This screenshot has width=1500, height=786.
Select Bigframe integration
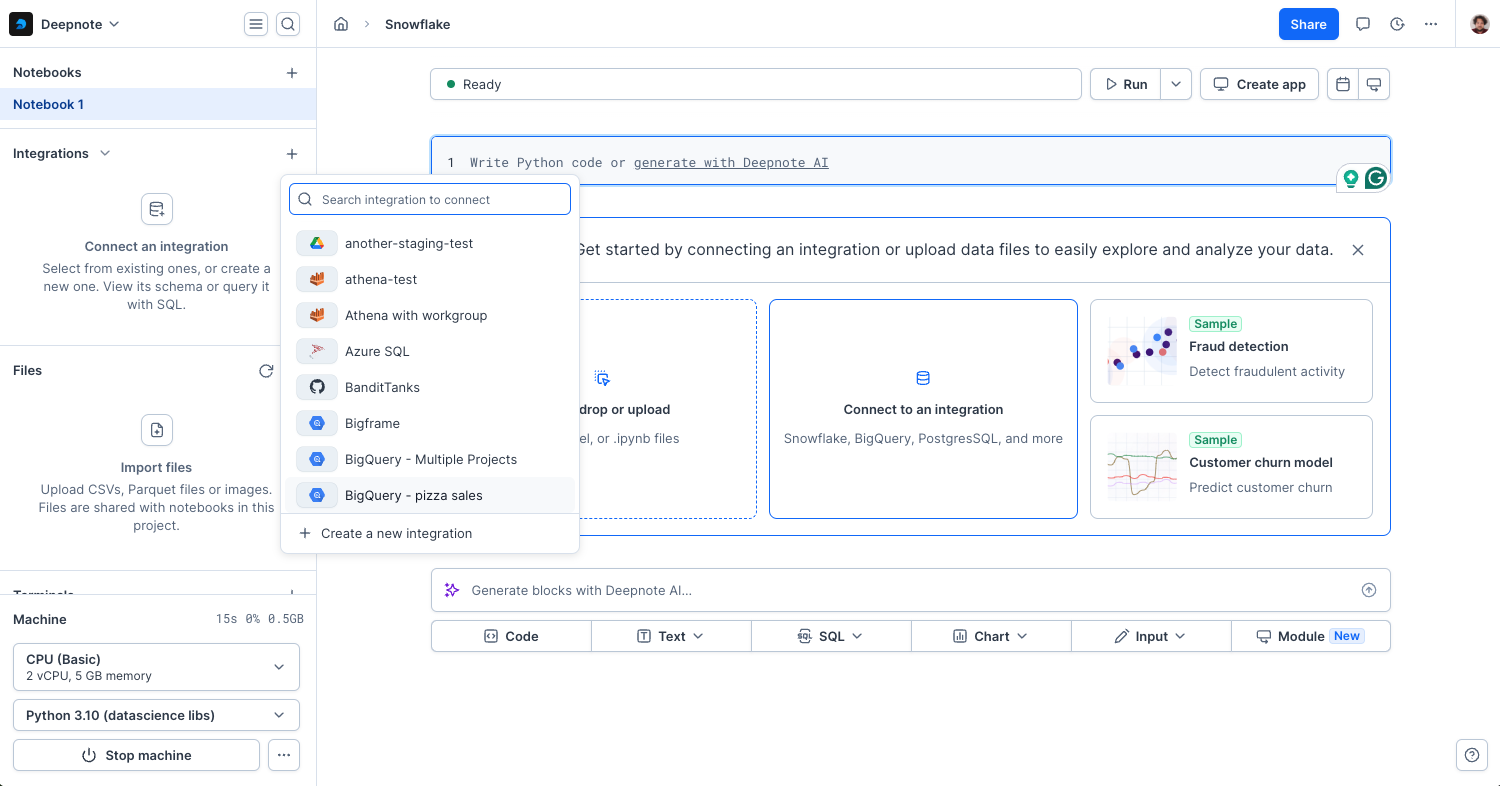click(x=430, y=423)
